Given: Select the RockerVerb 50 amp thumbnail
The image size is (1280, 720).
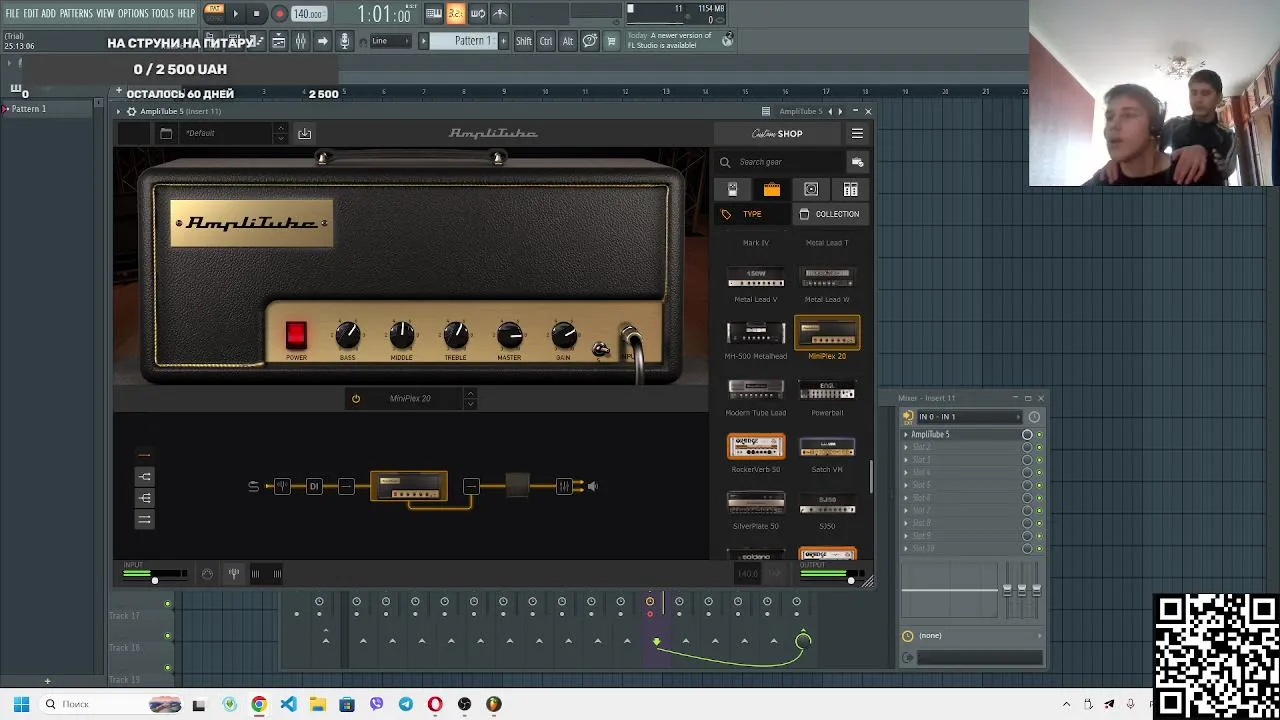Looking at the screenshot, I should 756,447.
